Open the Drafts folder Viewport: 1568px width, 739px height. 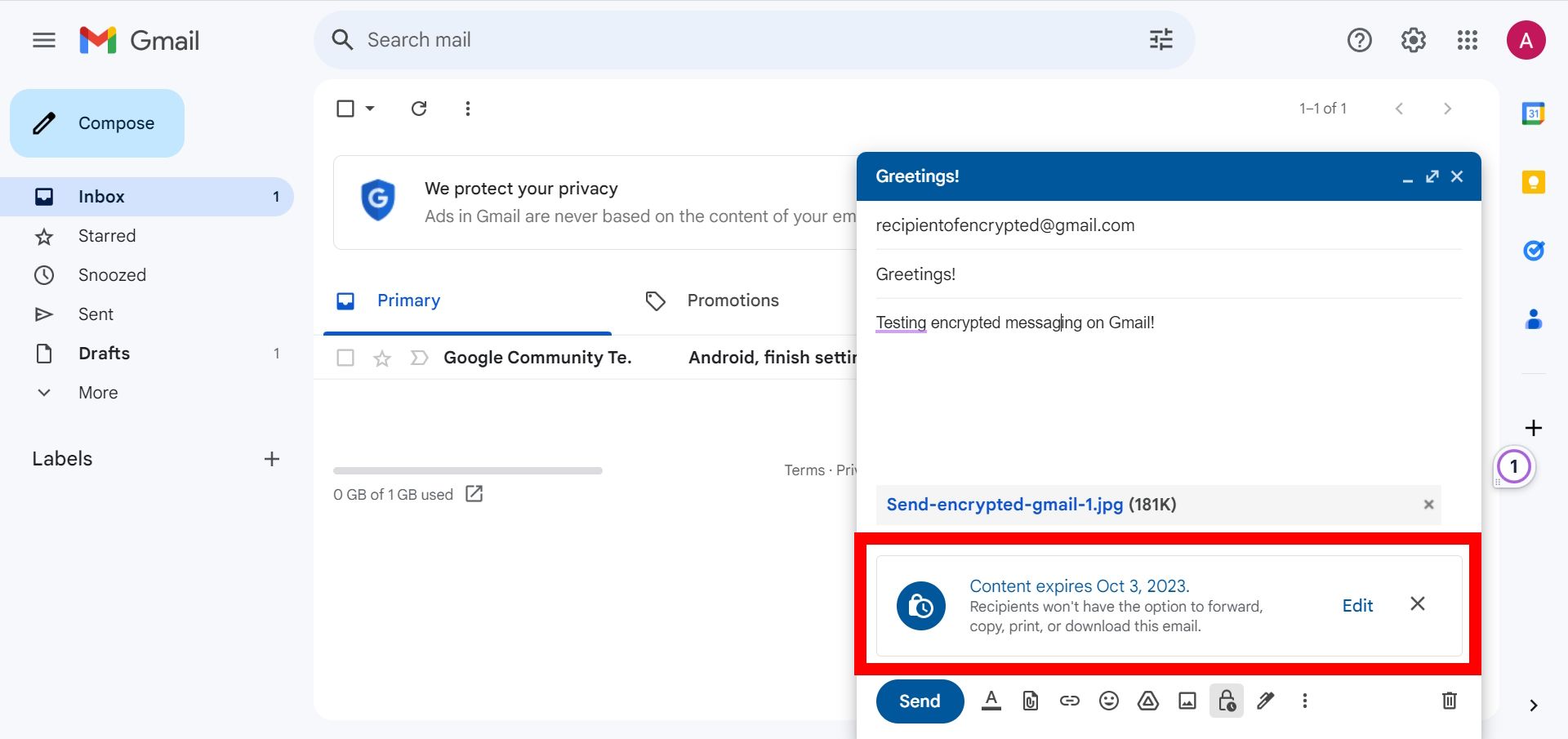(147, 354)
